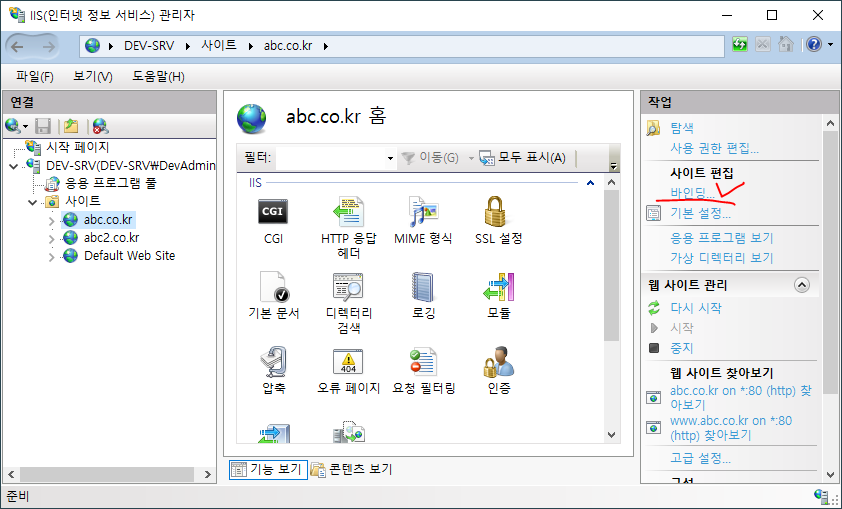The width and height of the screenshot is (842, 509).
Task: Open 사용 권한 편집... link
Action: point(714,148)
